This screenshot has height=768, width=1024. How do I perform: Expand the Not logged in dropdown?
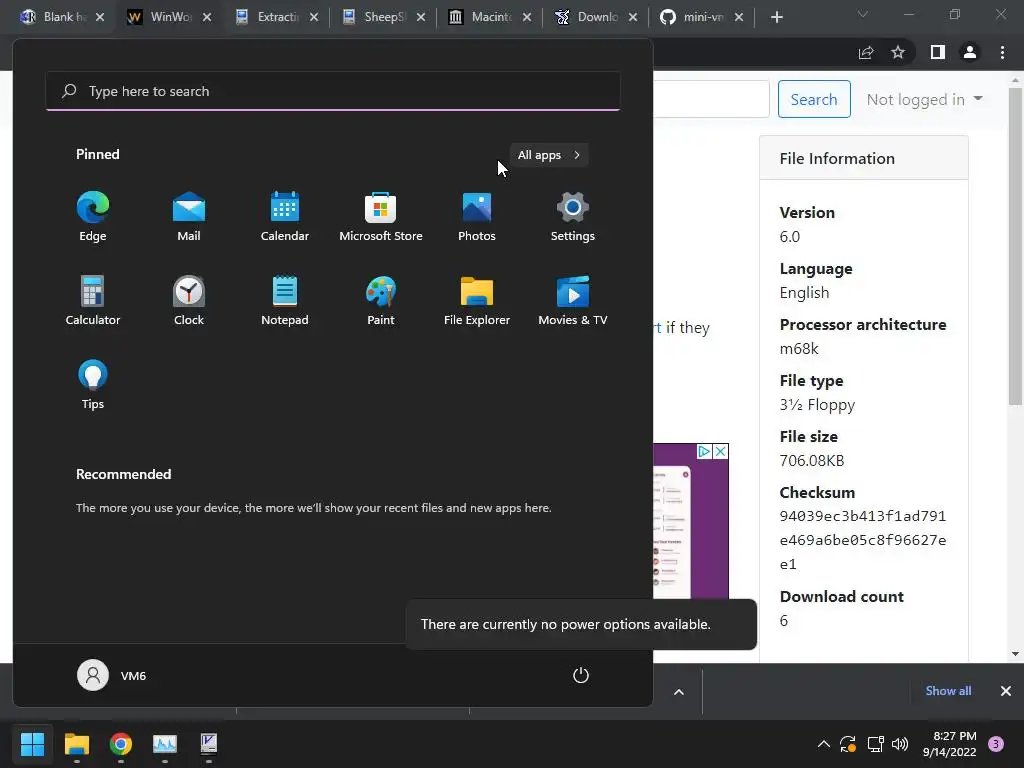click(924, 99)
